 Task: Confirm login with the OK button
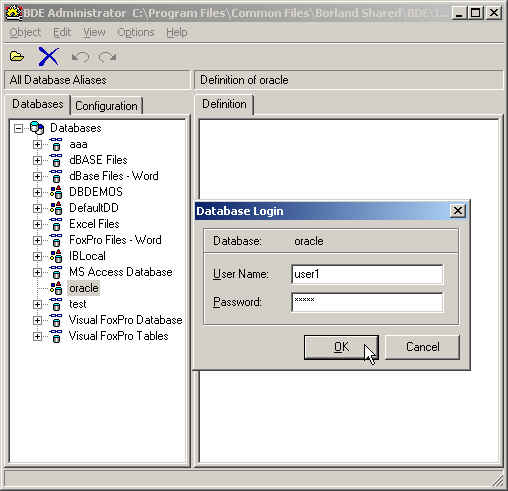(341, 347)
